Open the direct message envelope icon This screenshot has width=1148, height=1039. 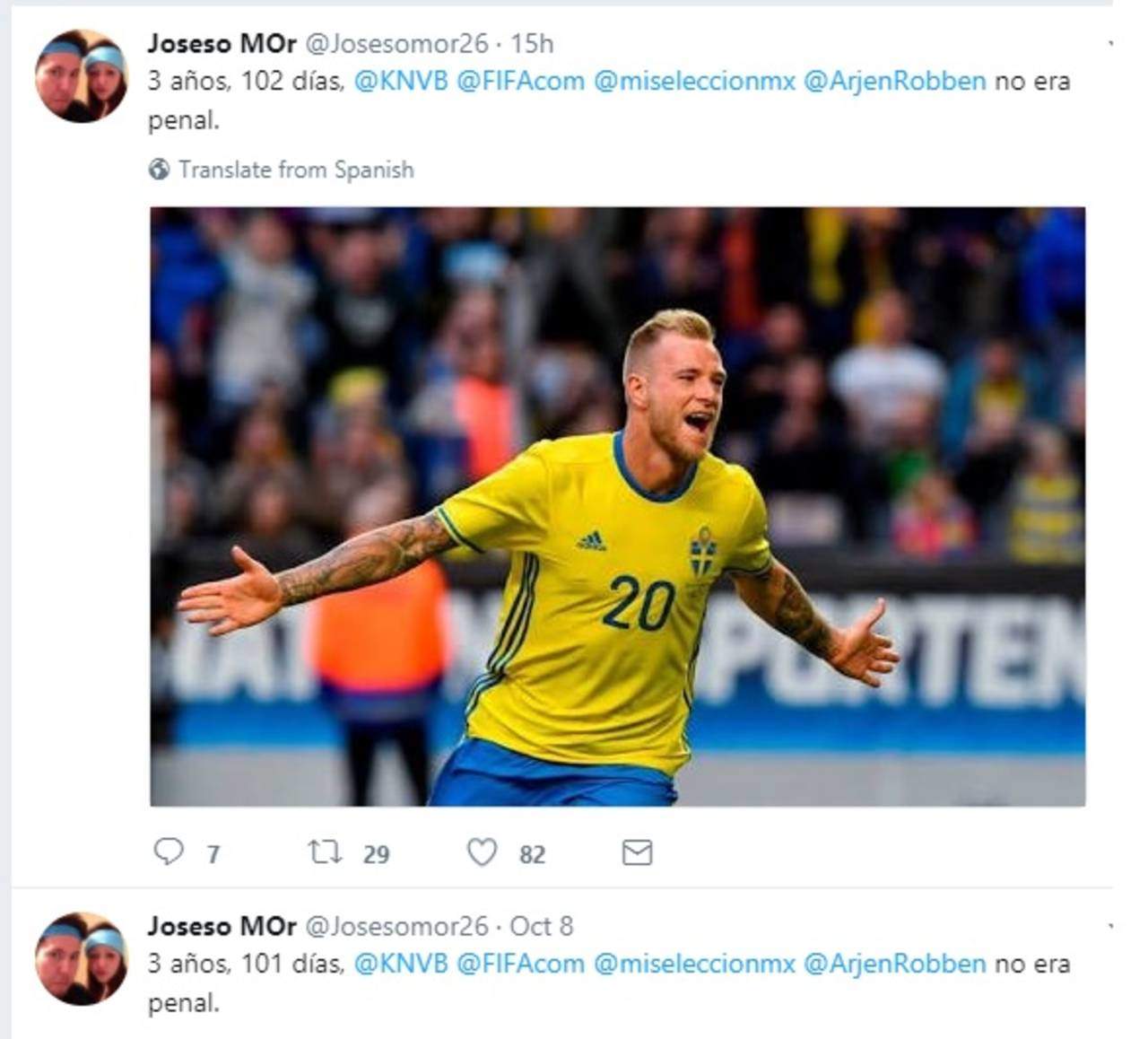[x=637, y=852]
